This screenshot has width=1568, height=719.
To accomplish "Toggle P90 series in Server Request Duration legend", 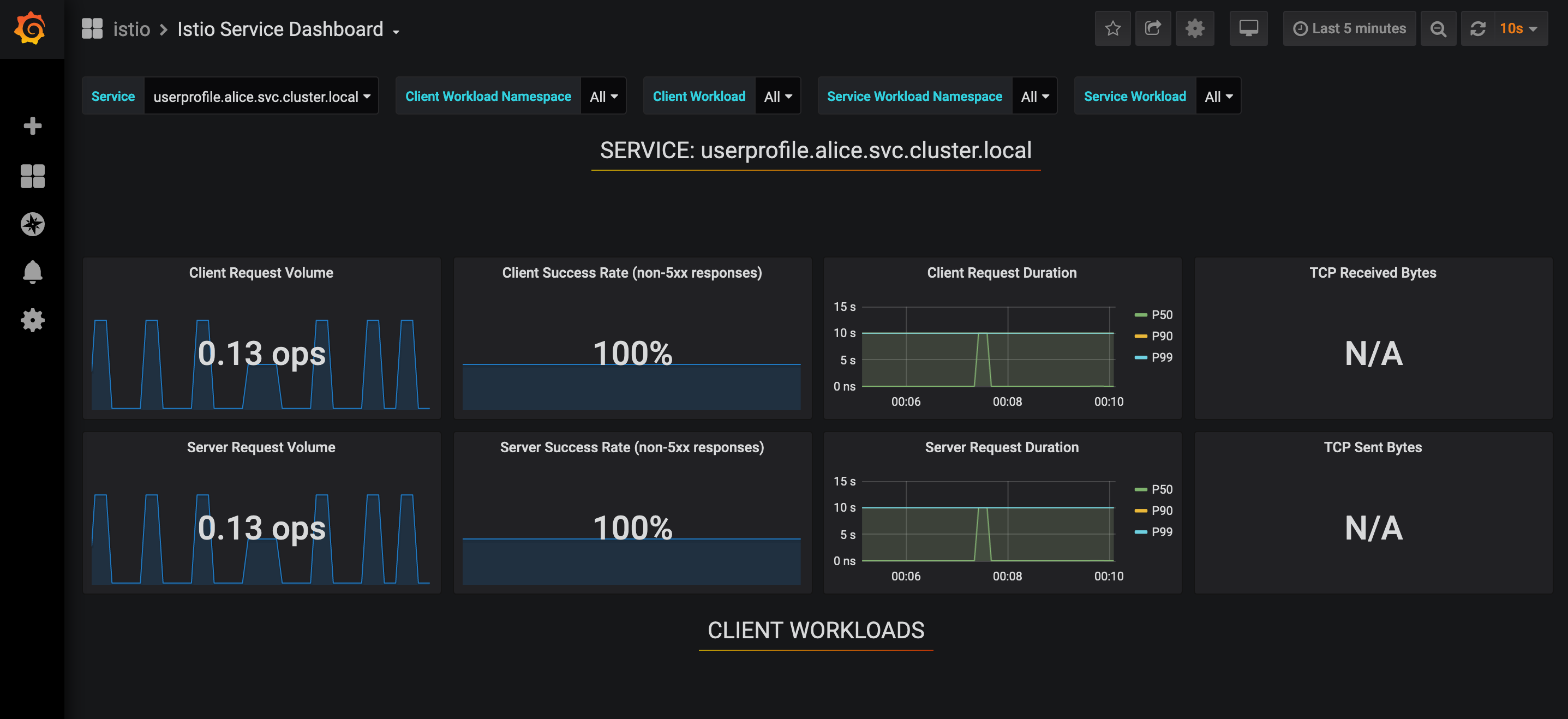I will 1162,511.
